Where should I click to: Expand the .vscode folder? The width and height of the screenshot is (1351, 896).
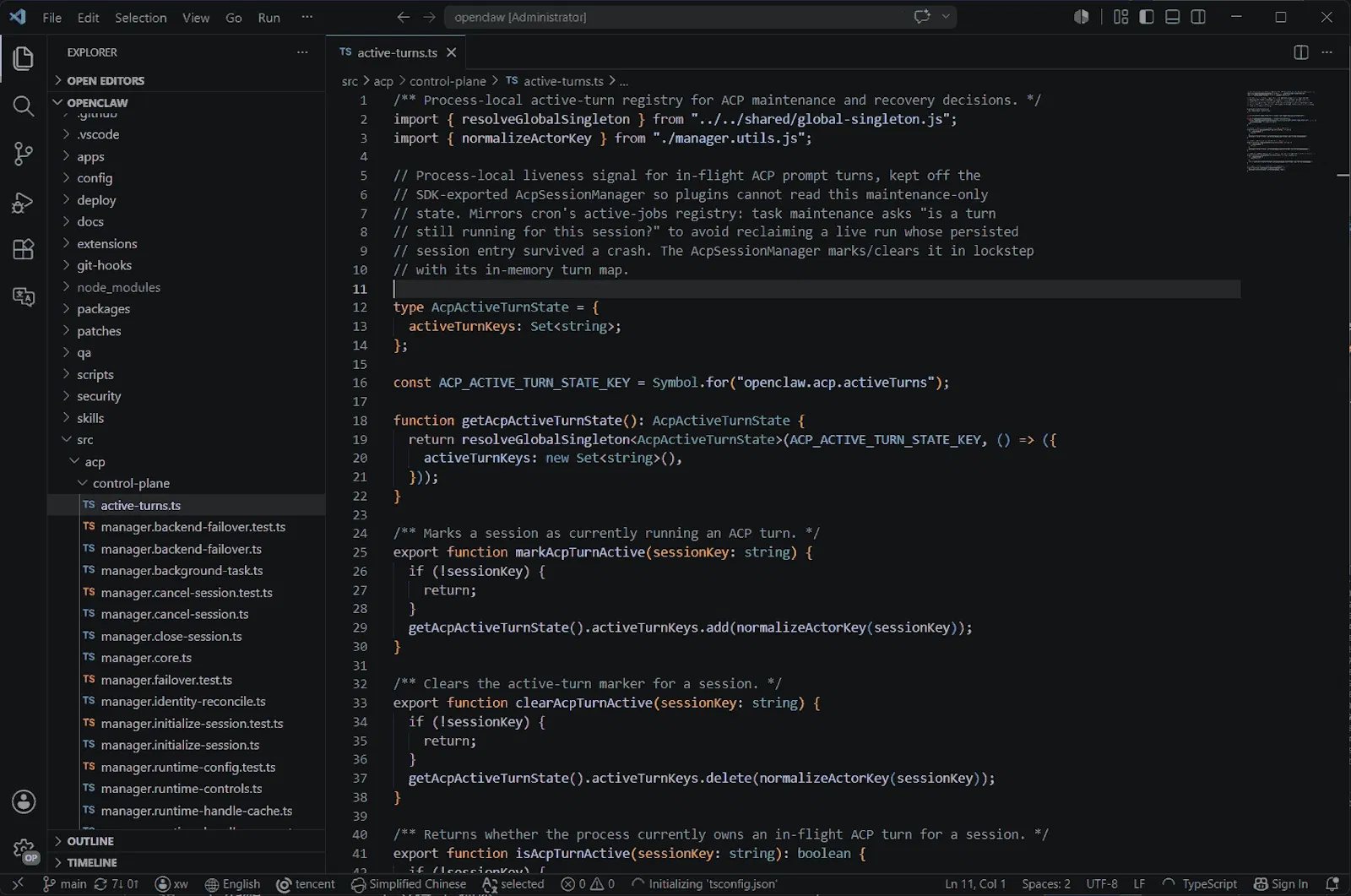[187, 134]
